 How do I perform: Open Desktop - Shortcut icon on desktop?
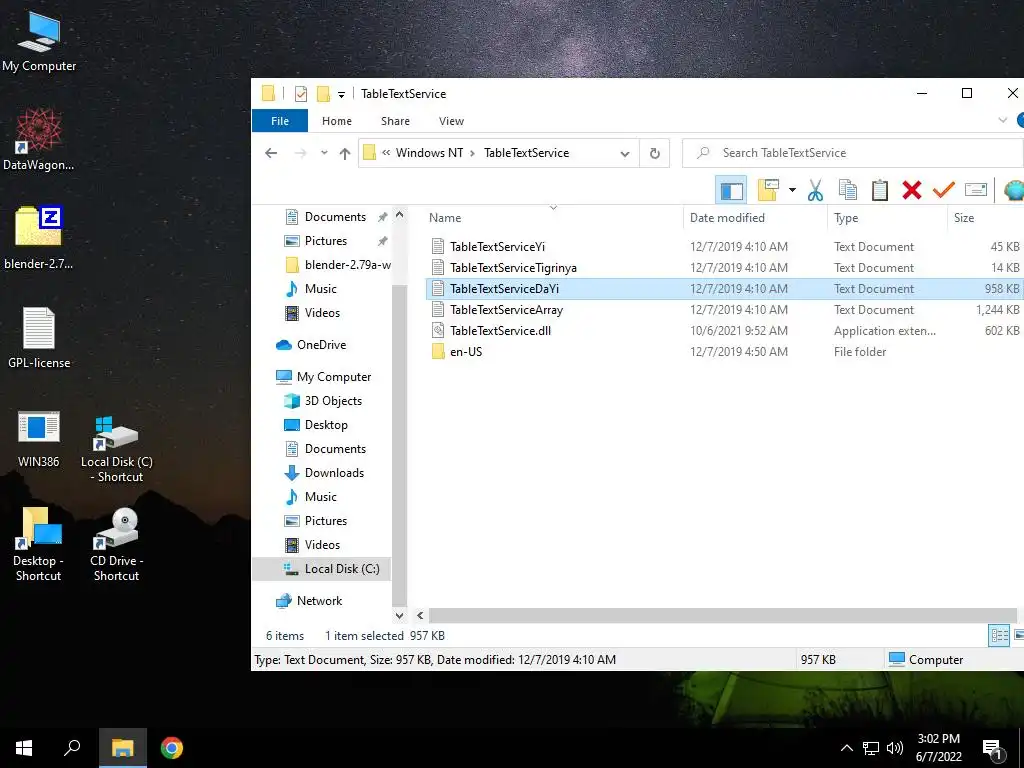39,545
